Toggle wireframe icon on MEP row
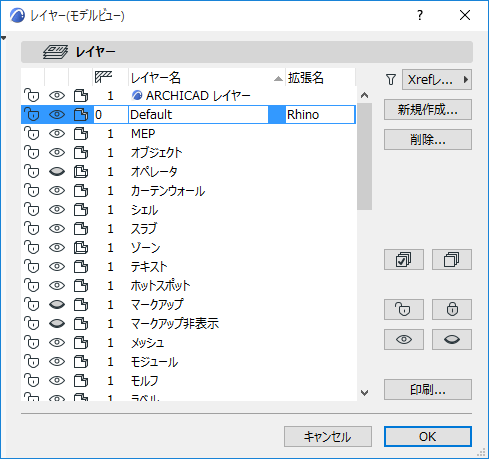 point(81,134)
